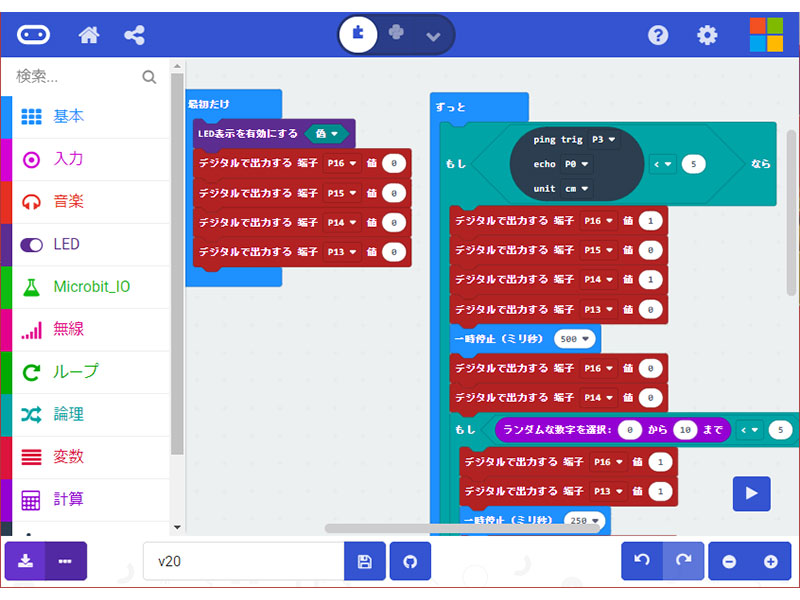
Task: Open the GitHub repository button
Action: click(410, 562)
